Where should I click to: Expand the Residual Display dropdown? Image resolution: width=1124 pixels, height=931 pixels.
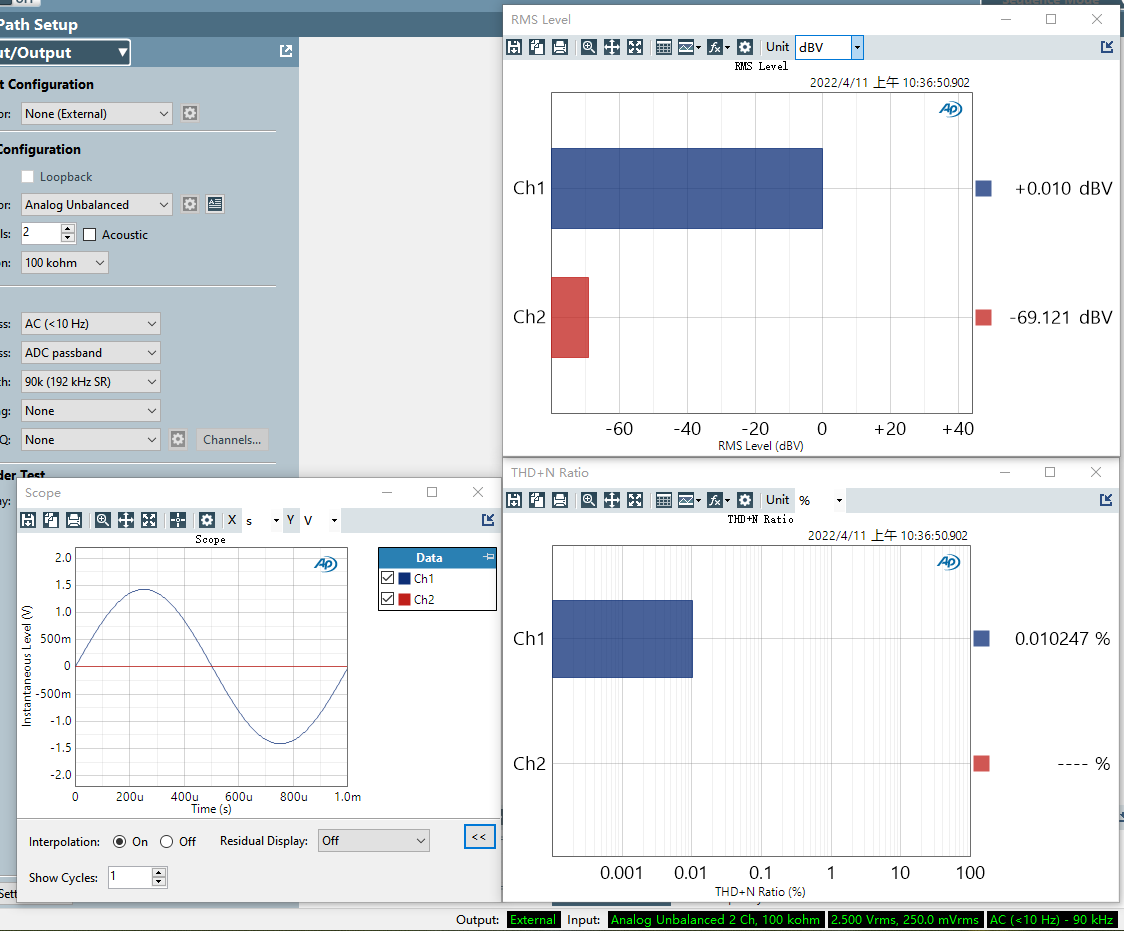coord(373,841)
